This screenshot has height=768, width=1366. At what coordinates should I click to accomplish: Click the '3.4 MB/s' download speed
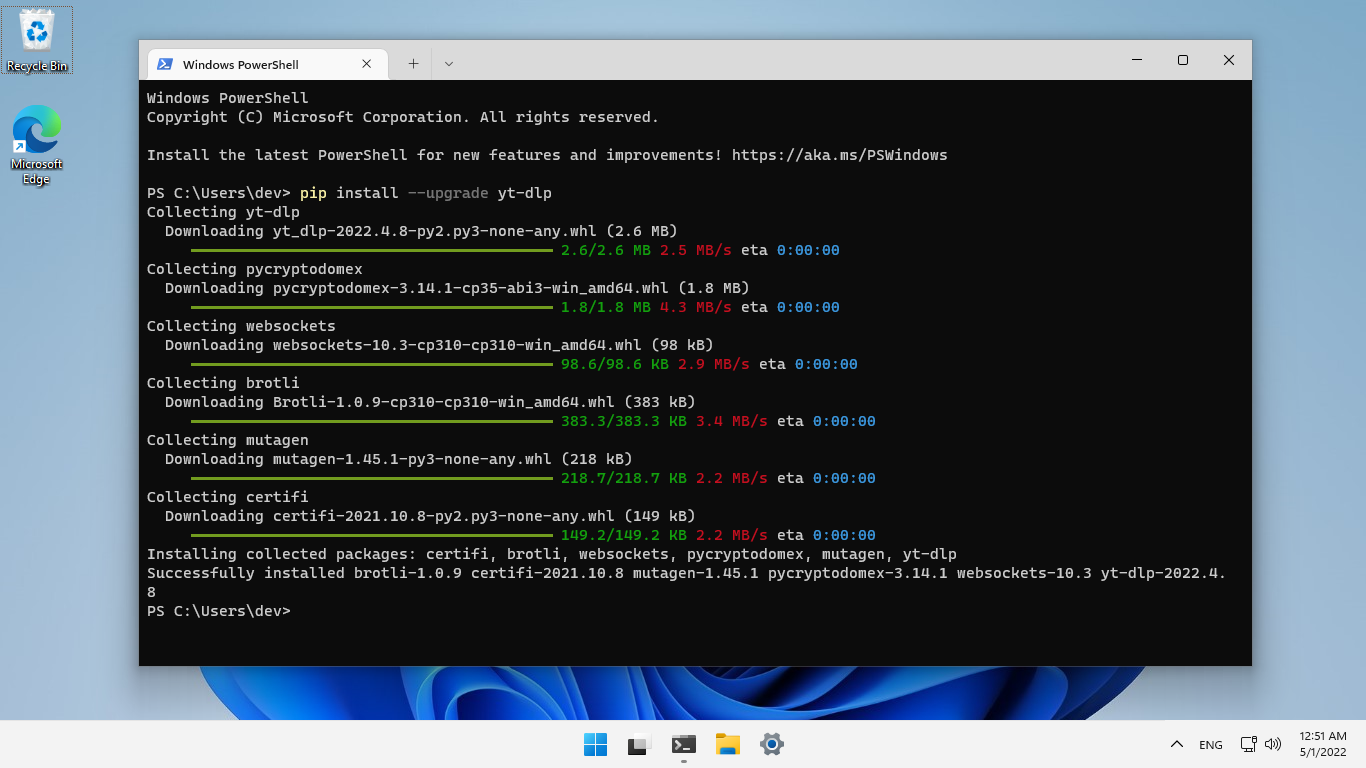pyautogui.click(x=732, y=421)
